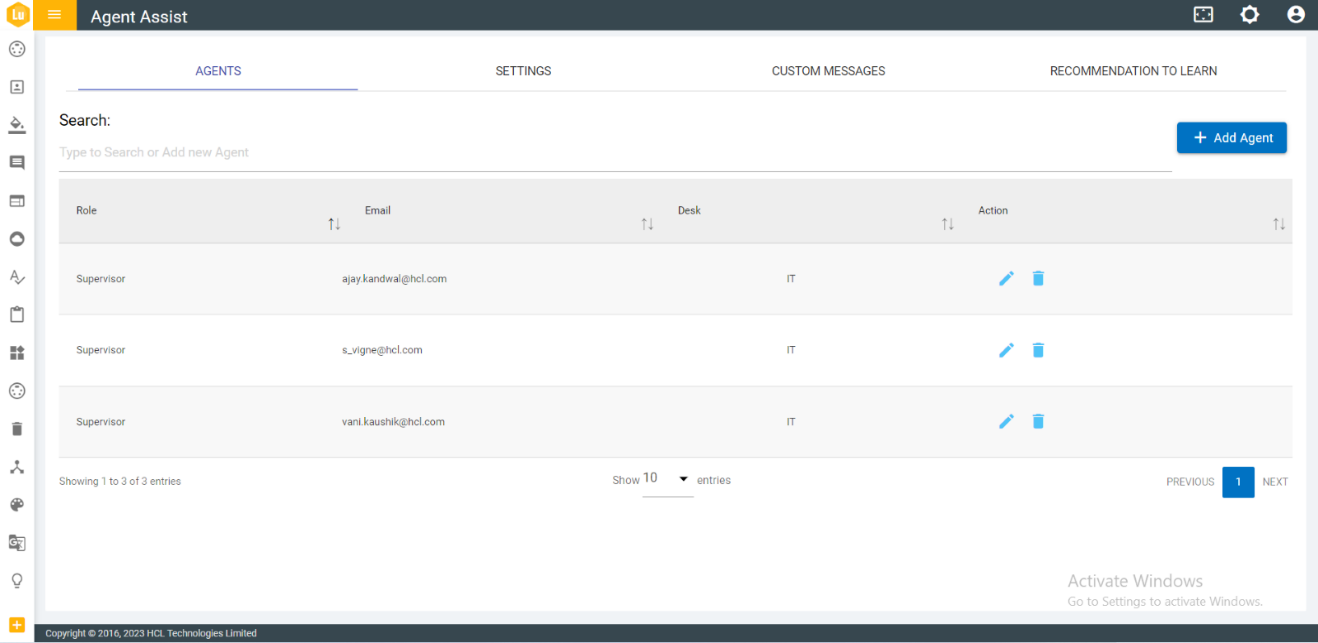Click the web window sidebar icon
This screenshot has height=643, width=1318.
tap(17, 201)
